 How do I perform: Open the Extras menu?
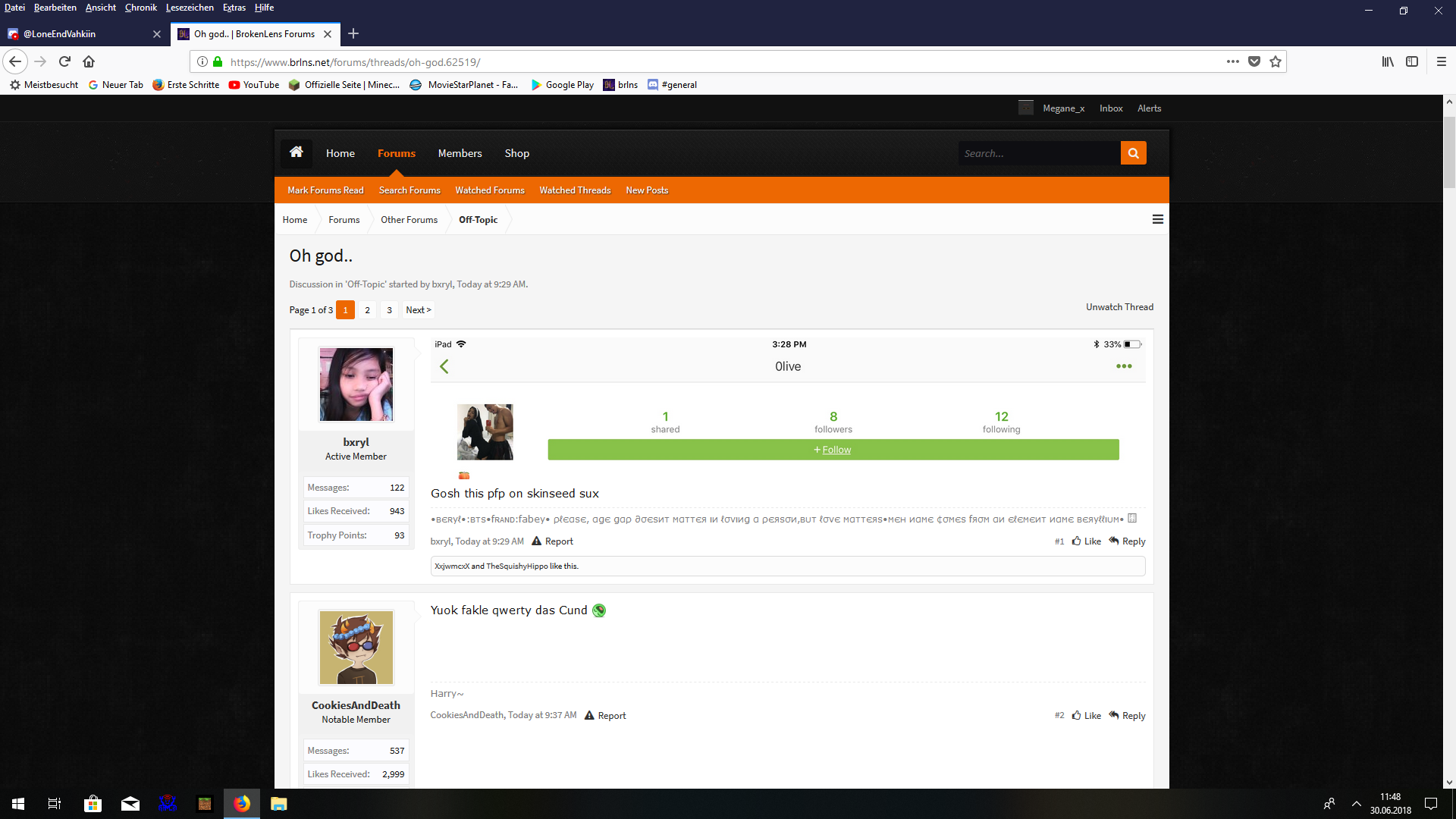coord(234,8)
